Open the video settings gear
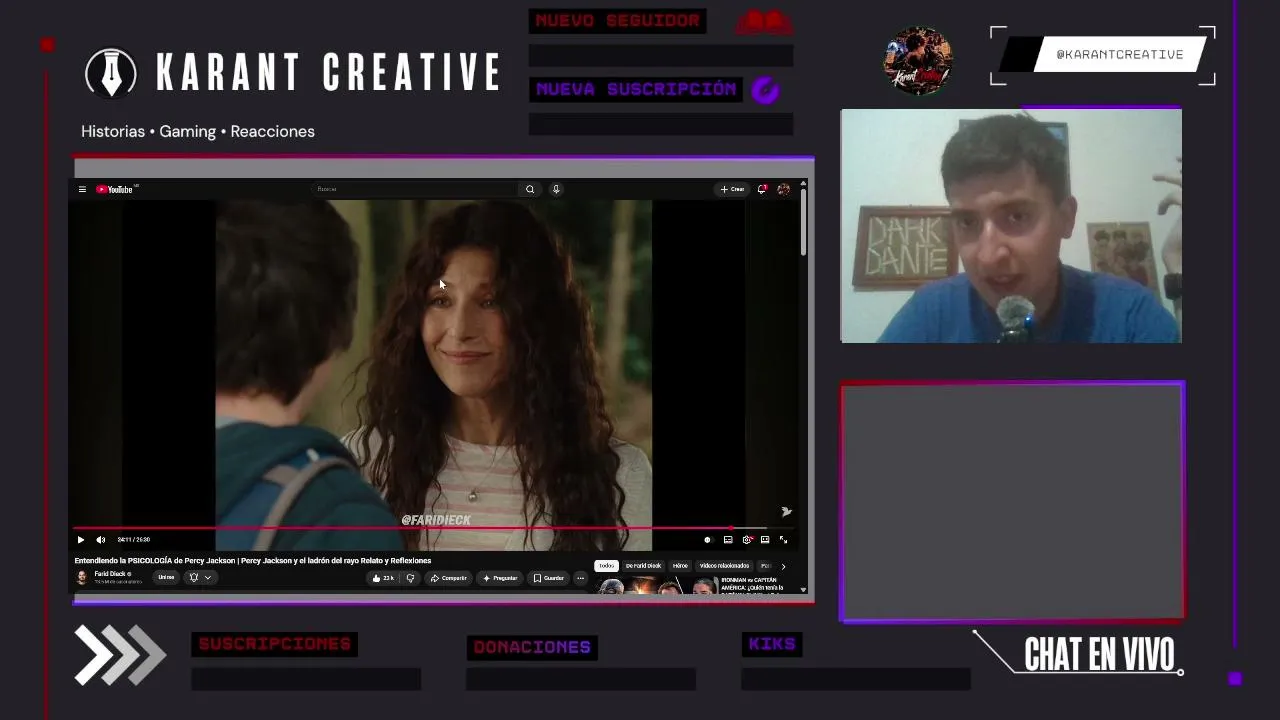Viewport: 1280px width, 720px height. click(746, 540)
